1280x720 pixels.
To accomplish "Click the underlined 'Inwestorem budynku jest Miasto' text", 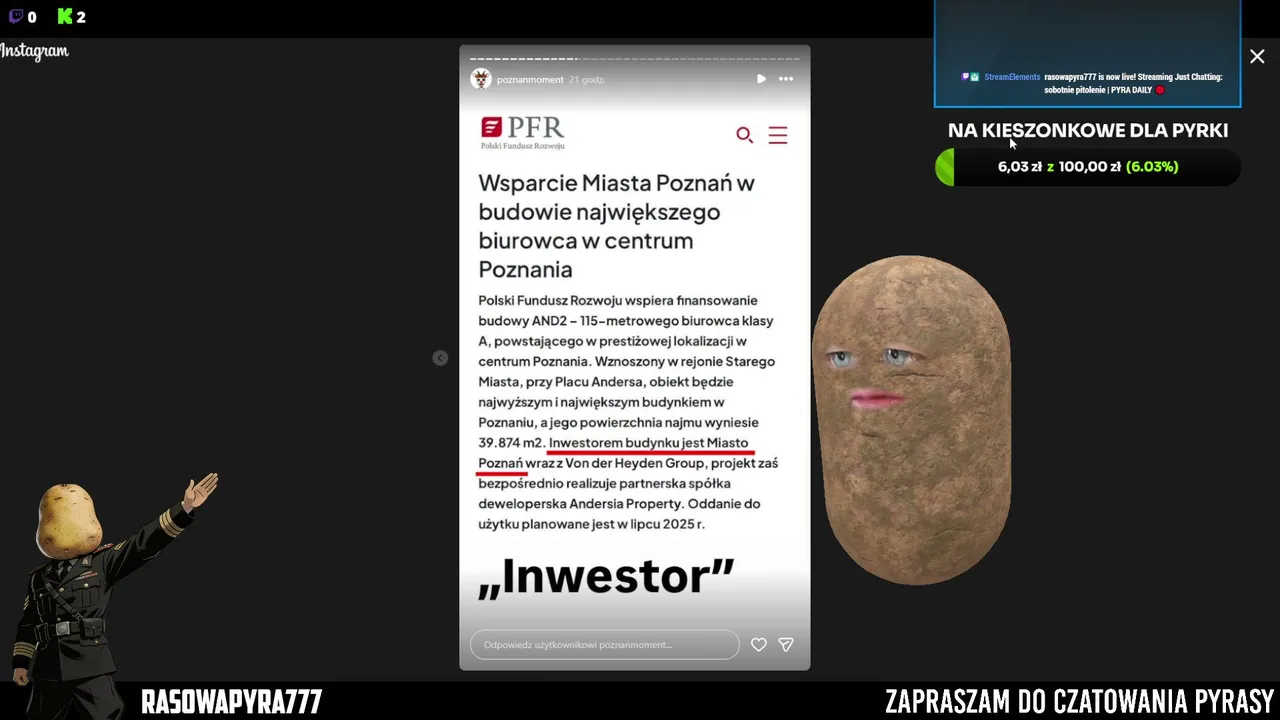I will tap(648, 443).
